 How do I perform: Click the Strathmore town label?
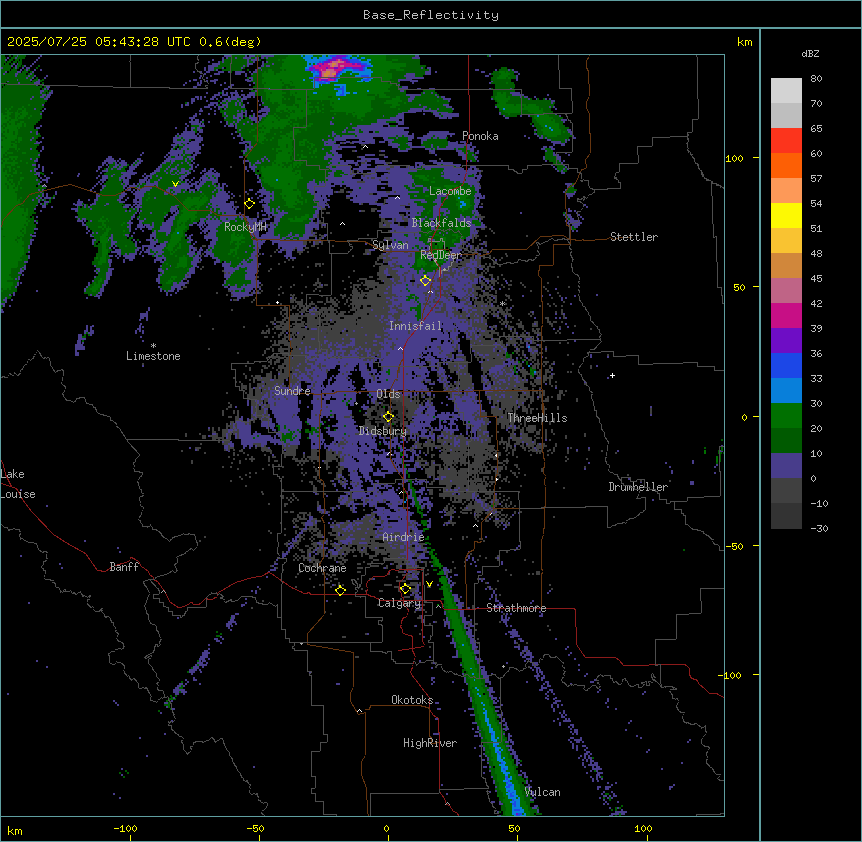click(516, 608)
